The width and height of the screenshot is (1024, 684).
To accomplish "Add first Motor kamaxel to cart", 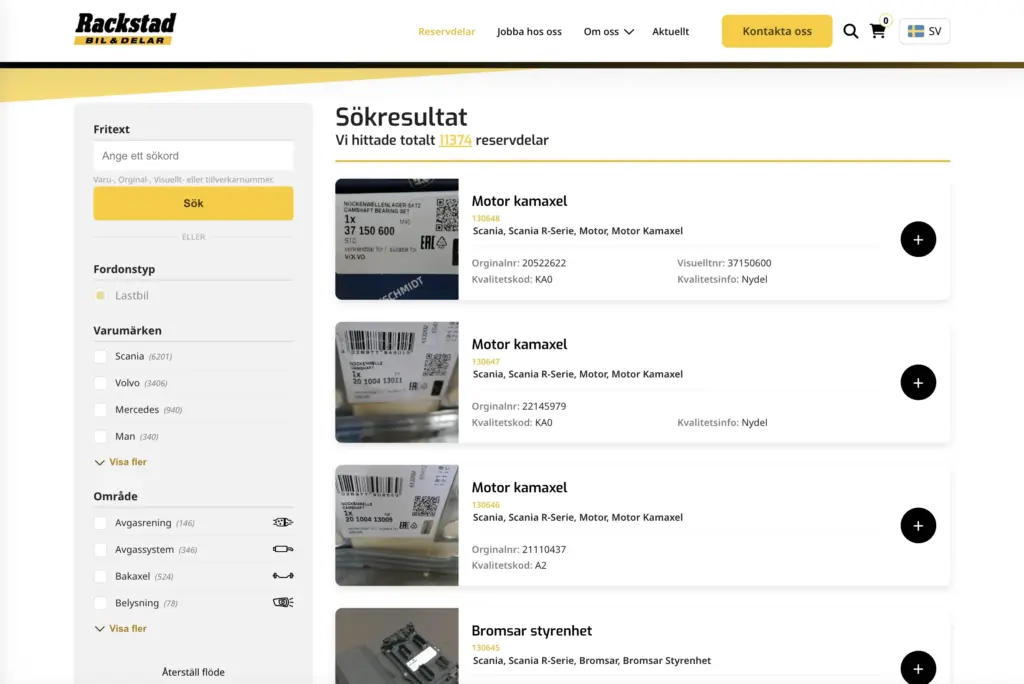I will pos(918,239).
